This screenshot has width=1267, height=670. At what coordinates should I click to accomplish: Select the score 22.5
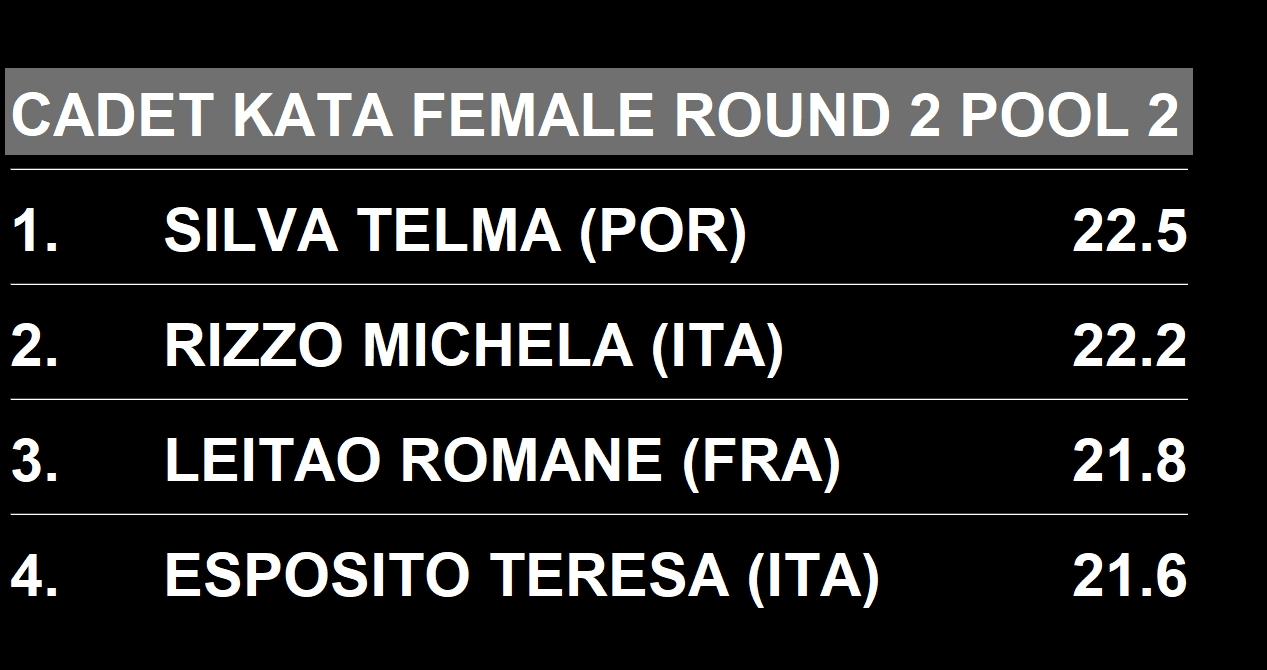pyautogui.click(x=1129, y=232)
